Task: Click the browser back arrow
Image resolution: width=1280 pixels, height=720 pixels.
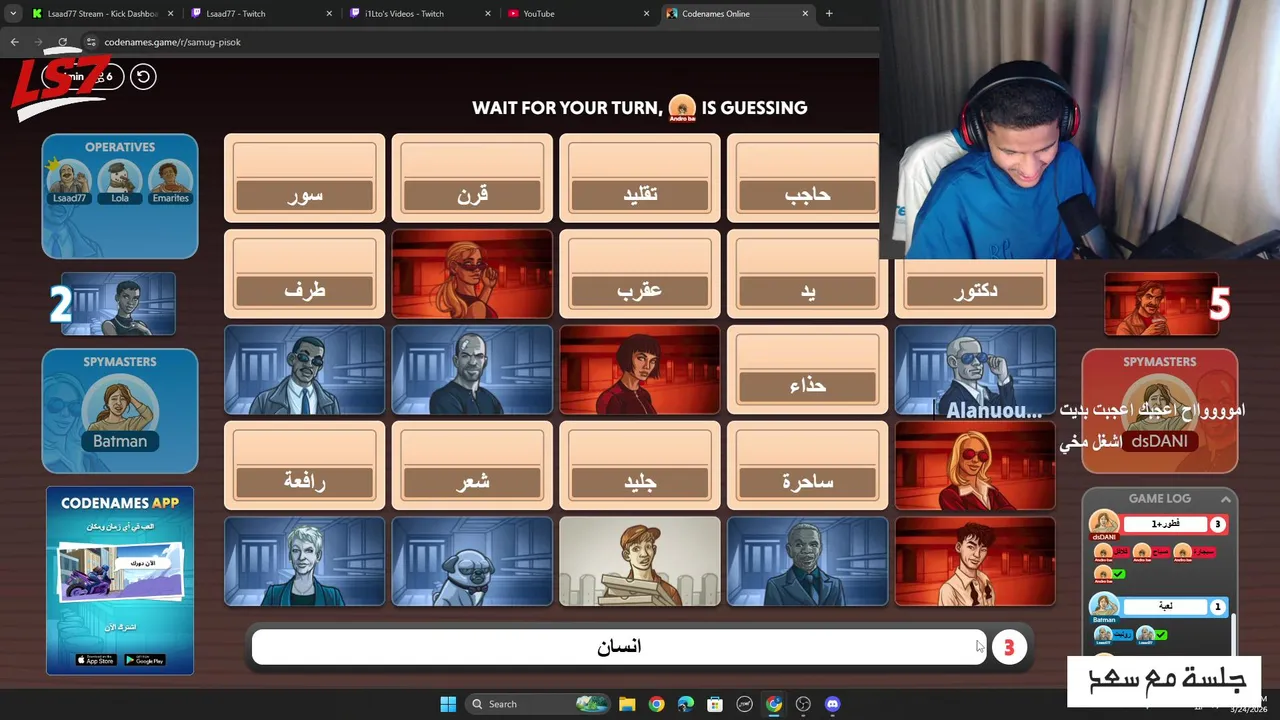Action: pyautogui.click(x=14, y=42)
